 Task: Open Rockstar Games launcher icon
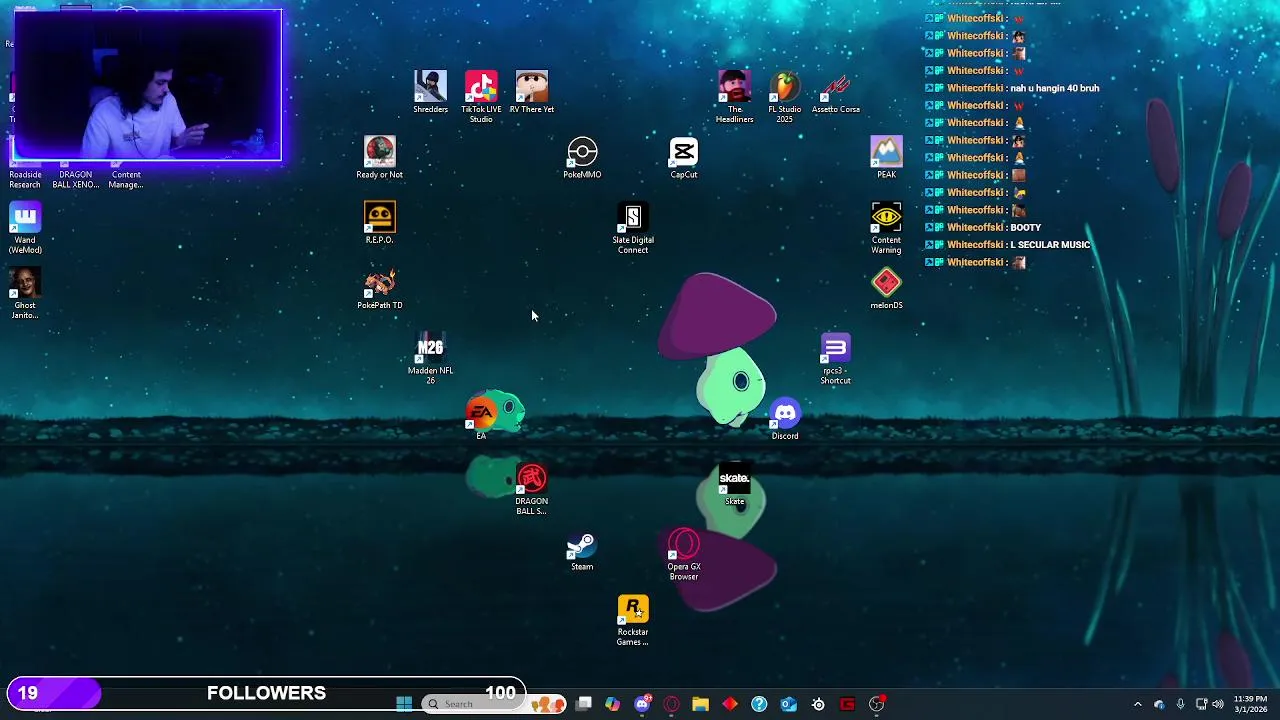point(633,620)
